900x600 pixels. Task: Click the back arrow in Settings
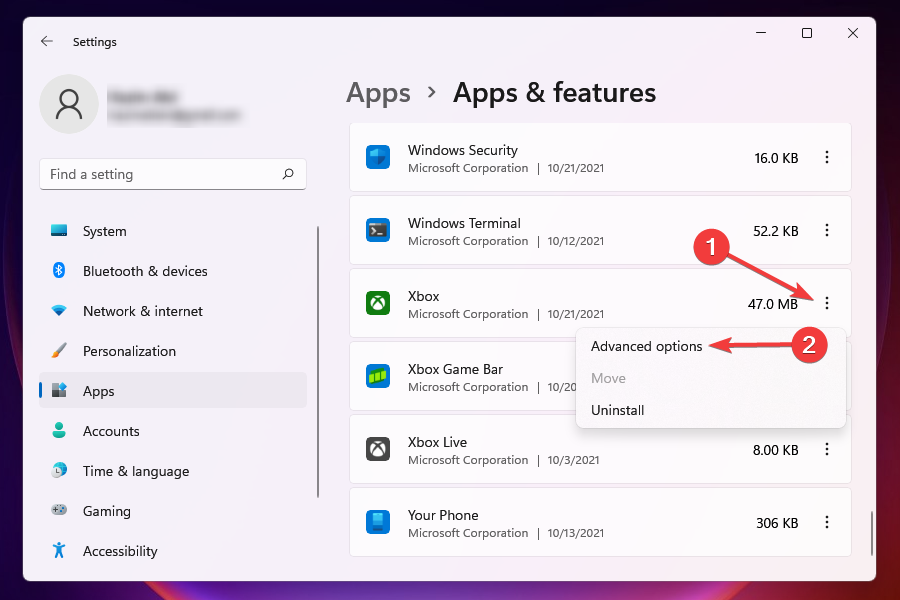tap(46, 41)
